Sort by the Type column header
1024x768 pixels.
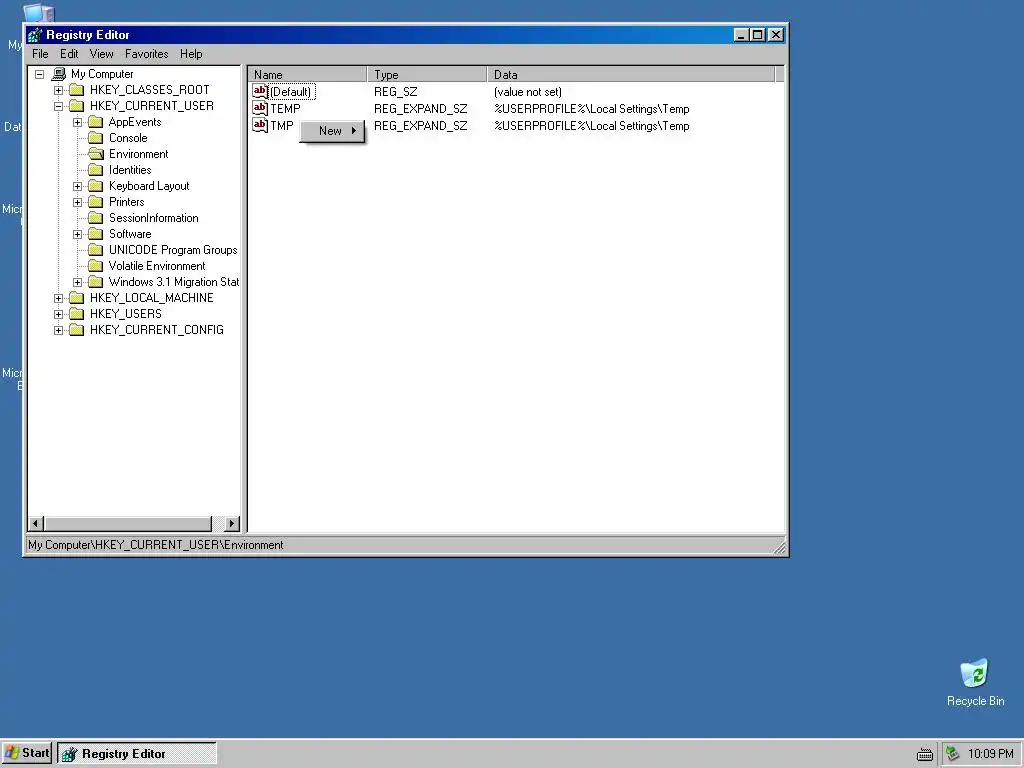[x=427, y=74]
